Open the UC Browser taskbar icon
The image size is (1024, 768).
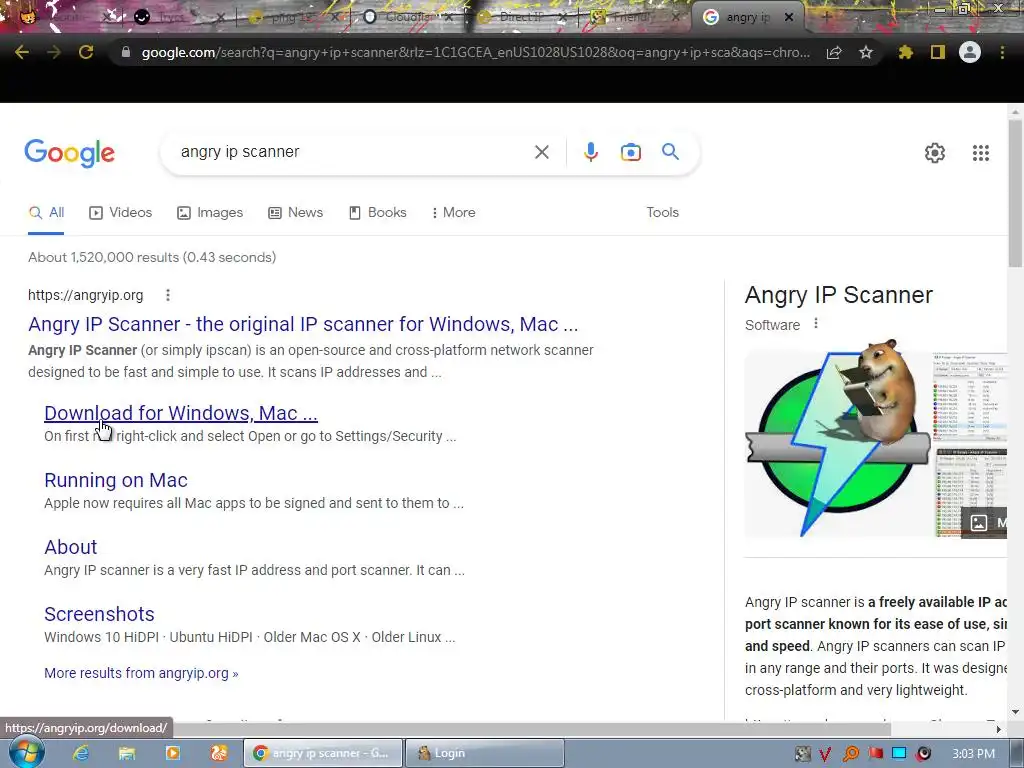(x=219, y=753)
